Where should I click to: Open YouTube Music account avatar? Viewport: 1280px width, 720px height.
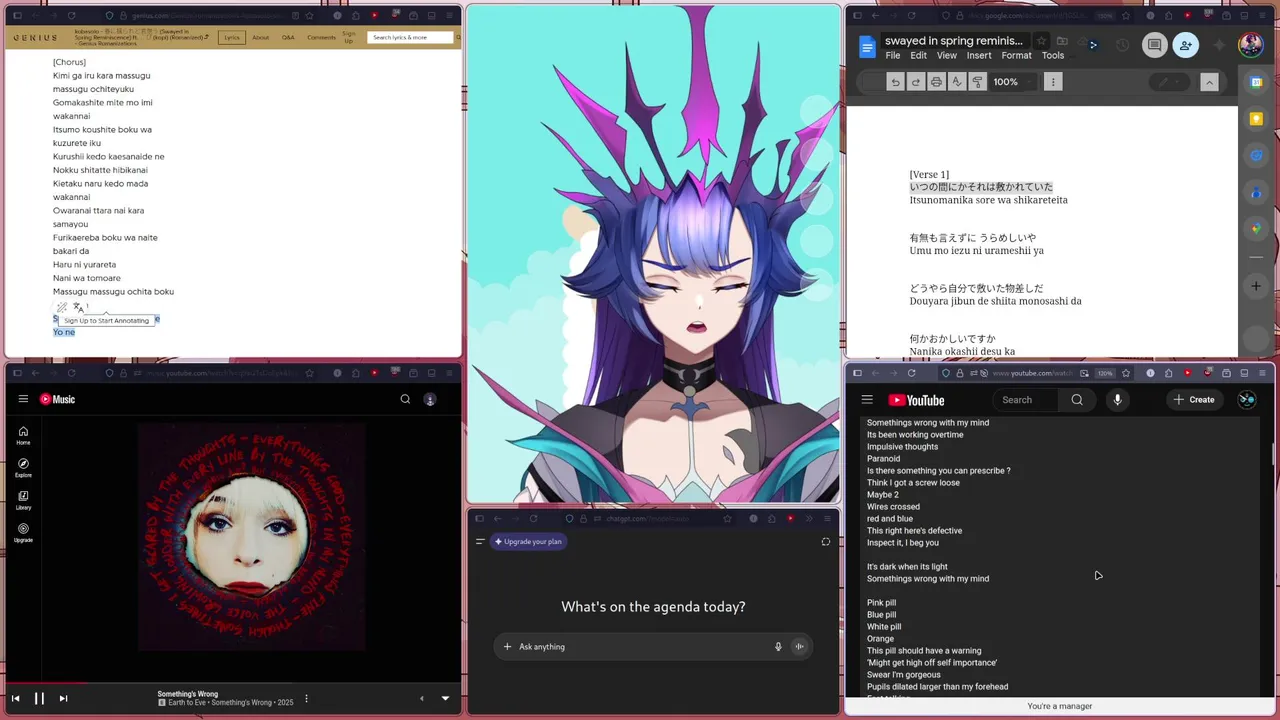[430, 399]
